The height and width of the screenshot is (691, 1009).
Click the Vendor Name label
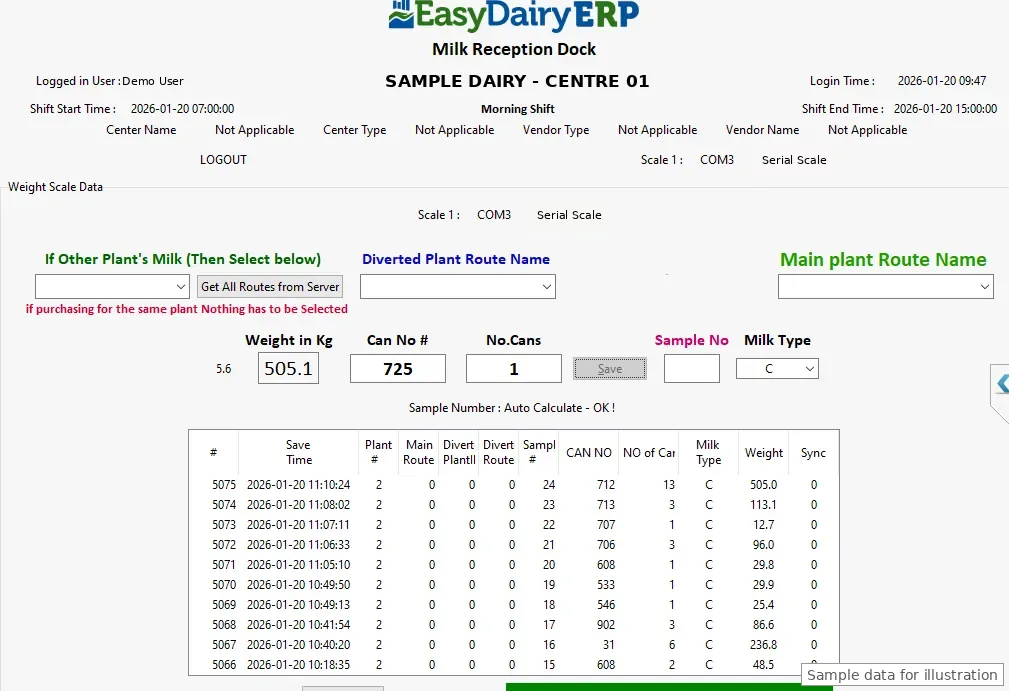[763, 130]
